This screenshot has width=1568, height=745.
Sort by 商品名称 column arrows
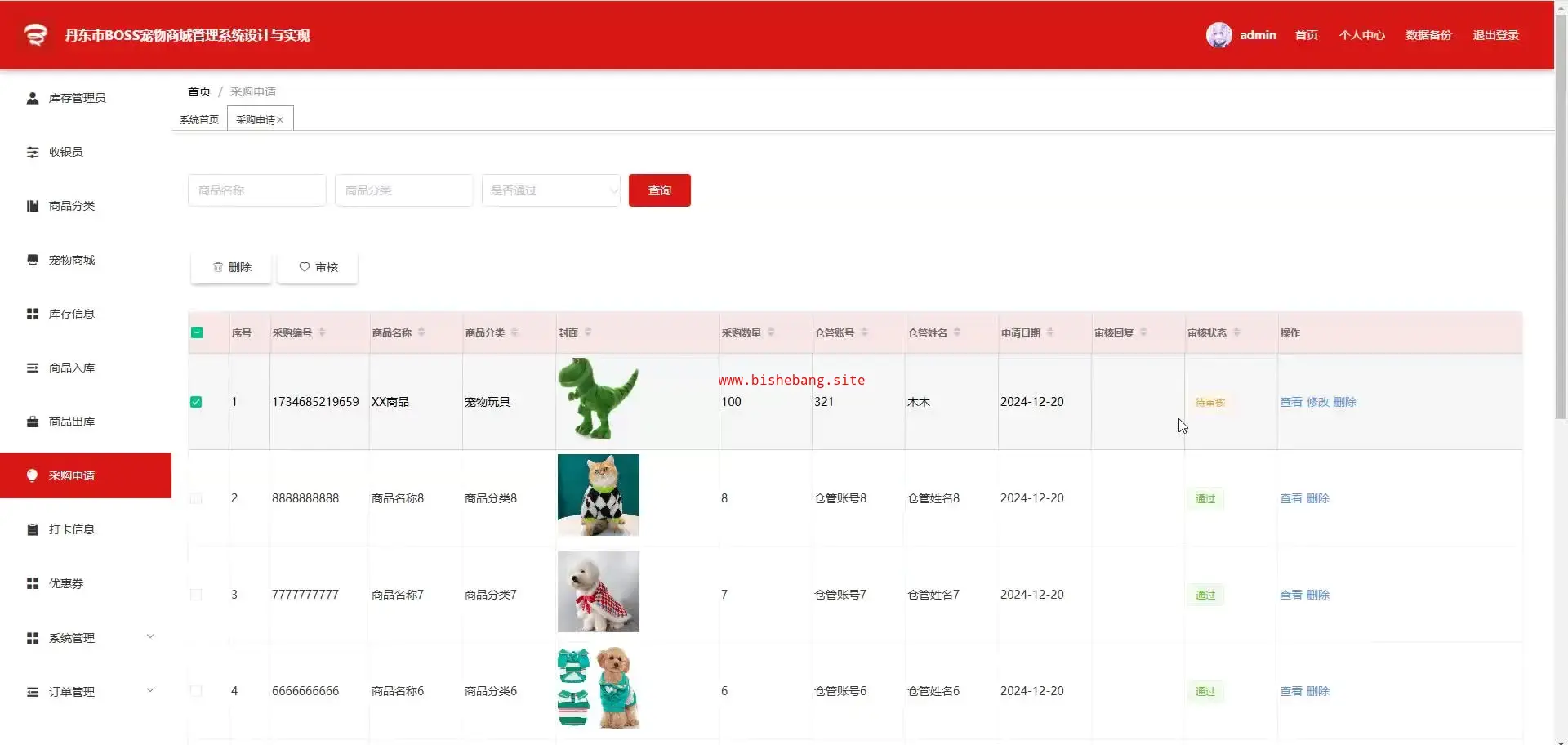point(421,332)
